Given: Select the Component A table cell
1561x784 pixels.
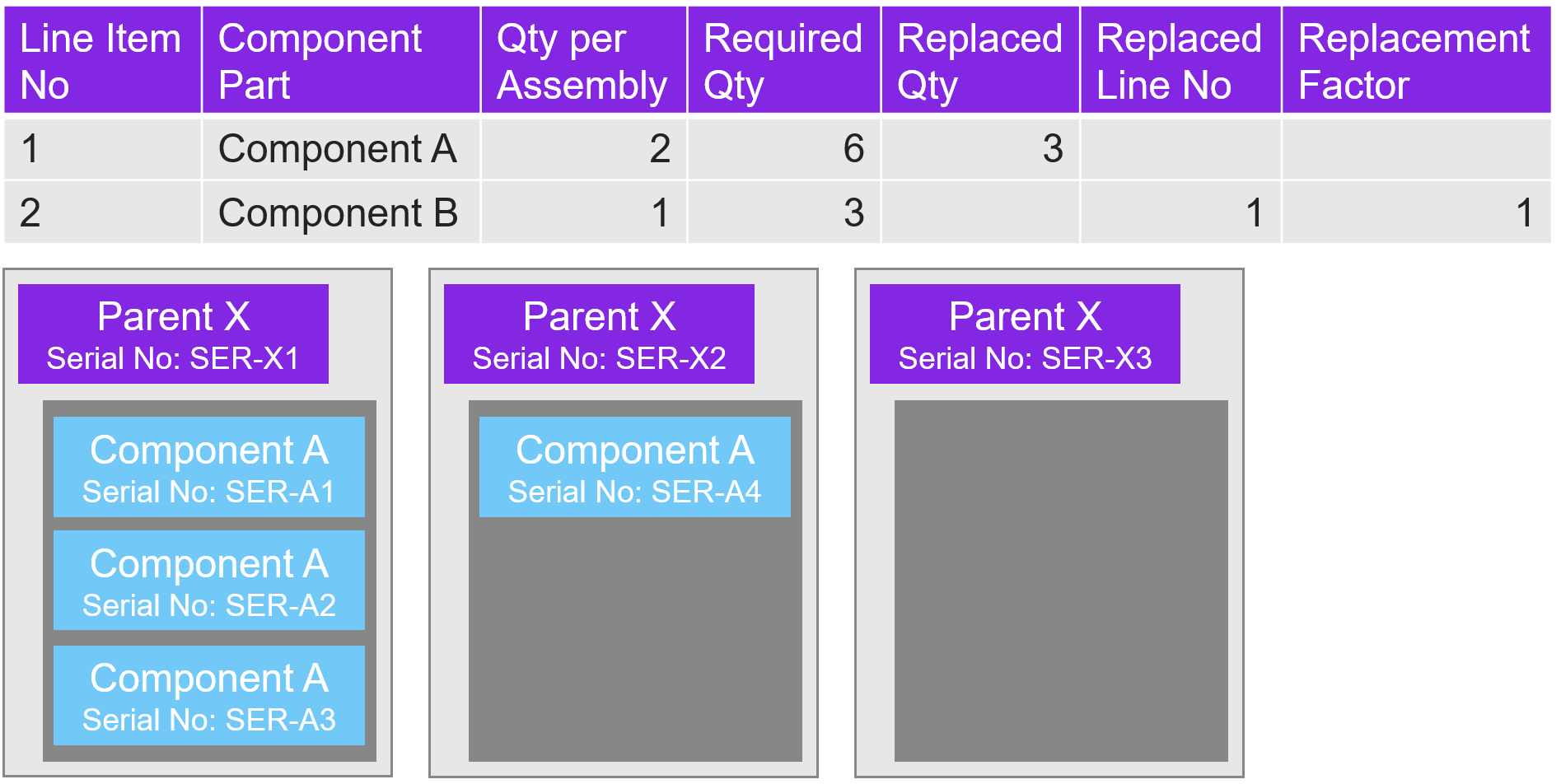Looking at the screenshot, I should pos(339,149).
